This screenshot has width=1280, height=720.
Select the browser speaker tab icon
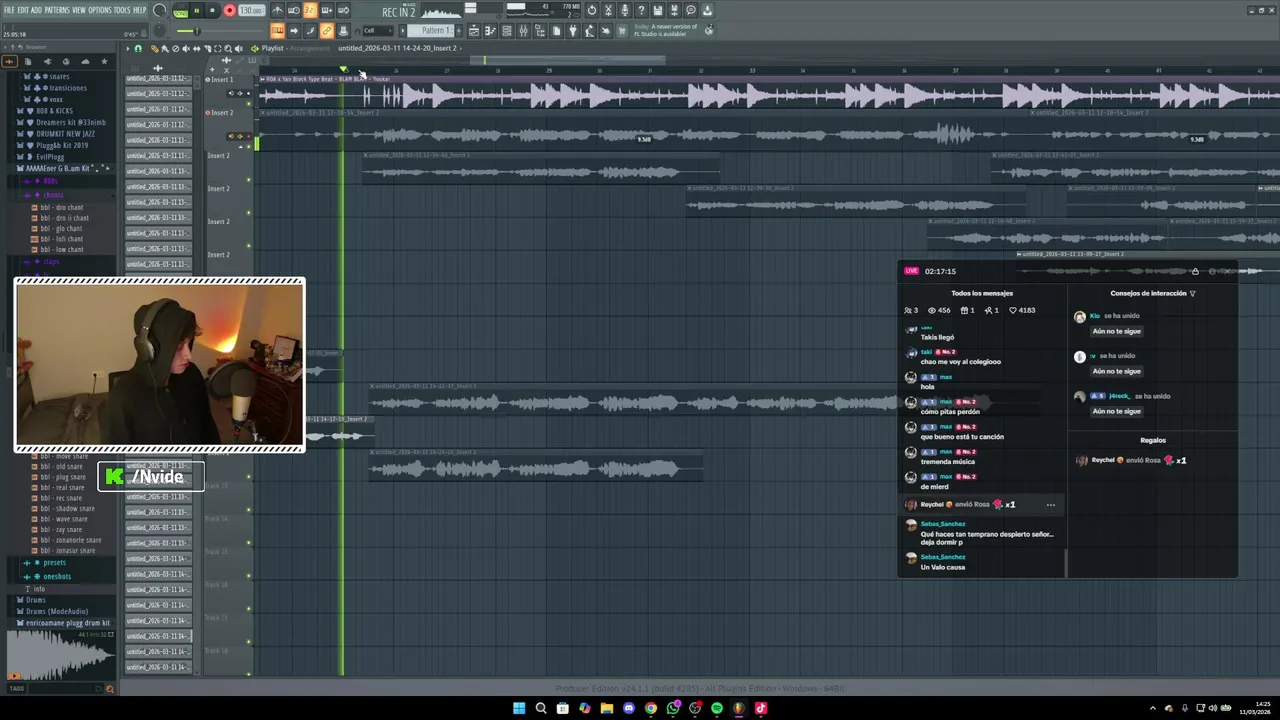pyautogui.click(x=48, y=61)
